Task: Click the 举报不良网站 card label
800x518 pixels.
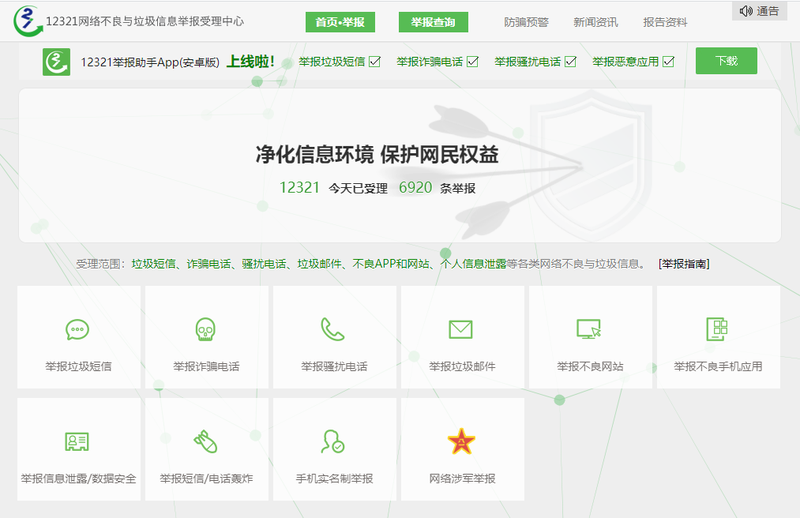Action: (x=590, y=366)
